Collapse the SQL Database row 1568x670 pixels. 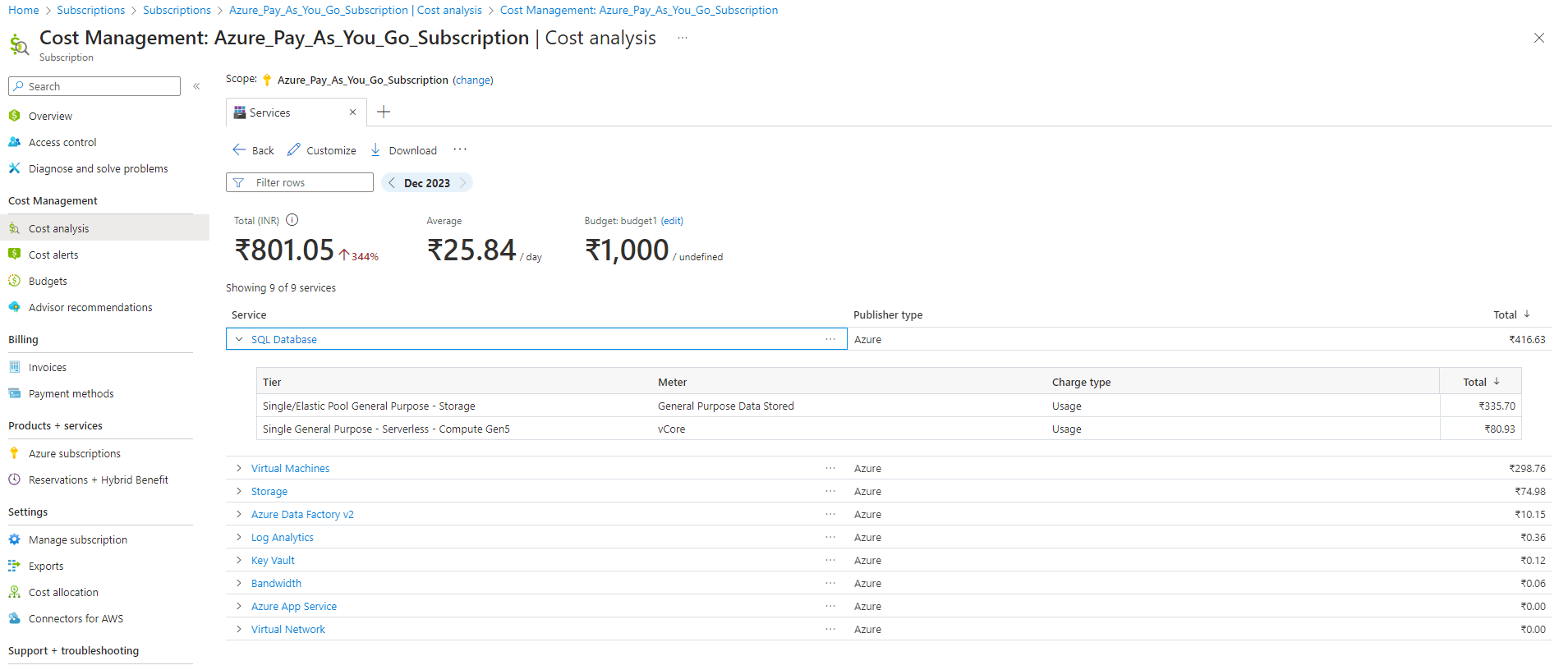[239, 339]
